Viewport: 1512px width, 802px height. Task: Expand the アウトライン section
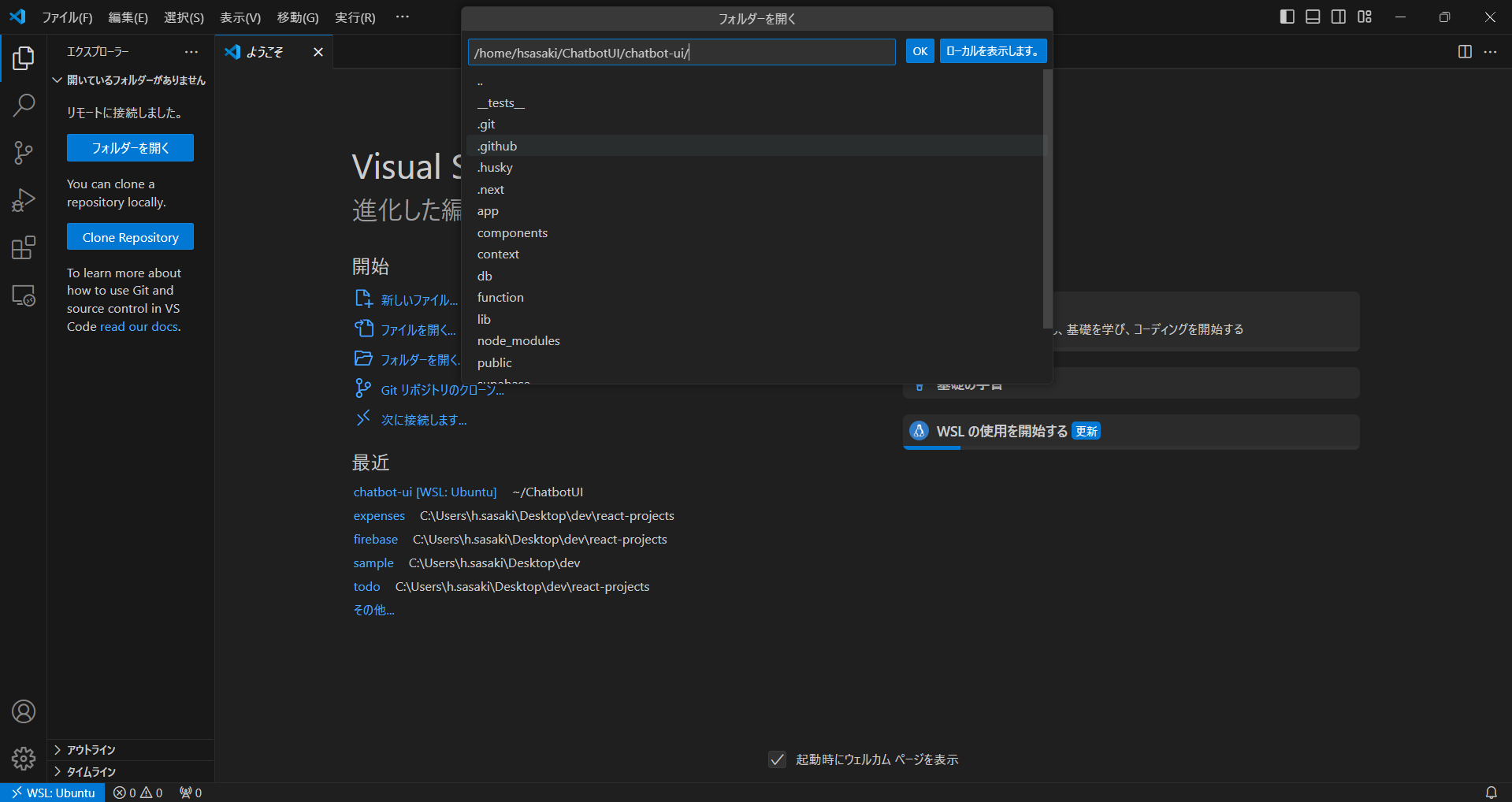tap(129, 750)
